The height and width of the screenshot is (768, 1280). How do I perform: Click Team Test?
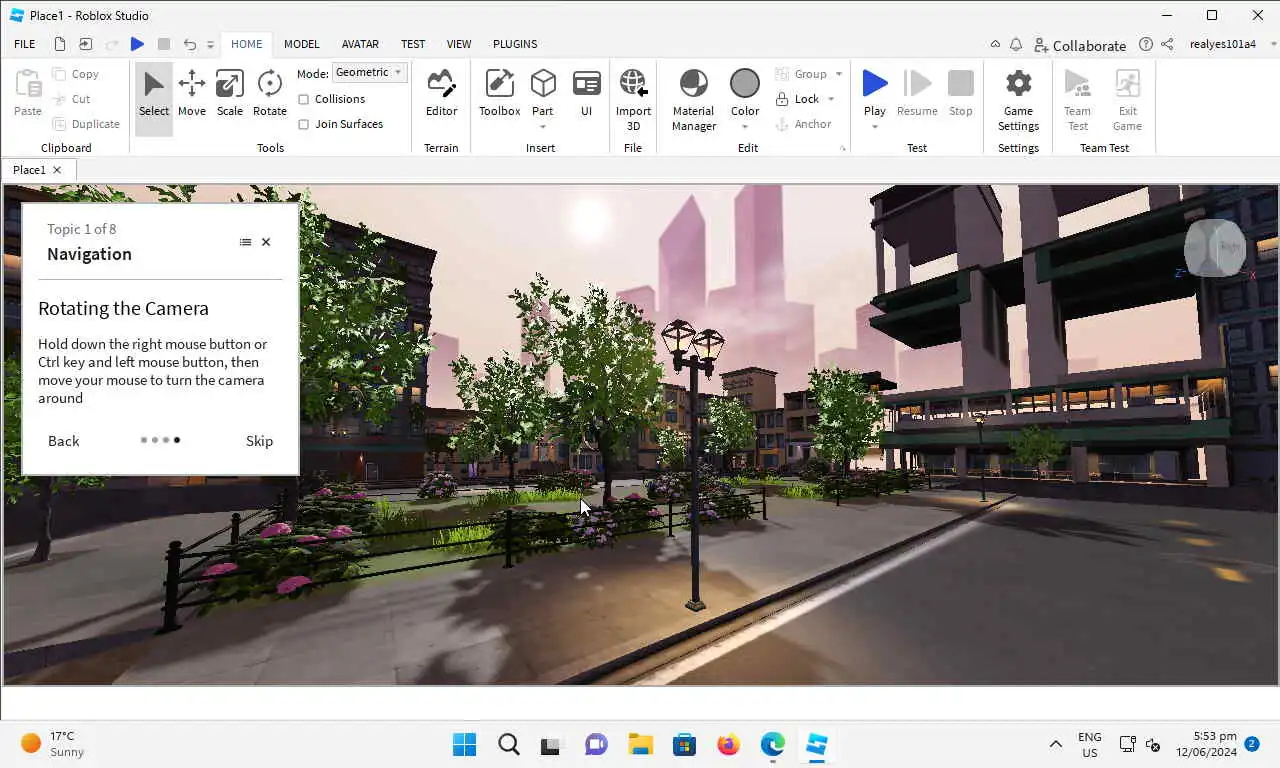coord(1077,100)
